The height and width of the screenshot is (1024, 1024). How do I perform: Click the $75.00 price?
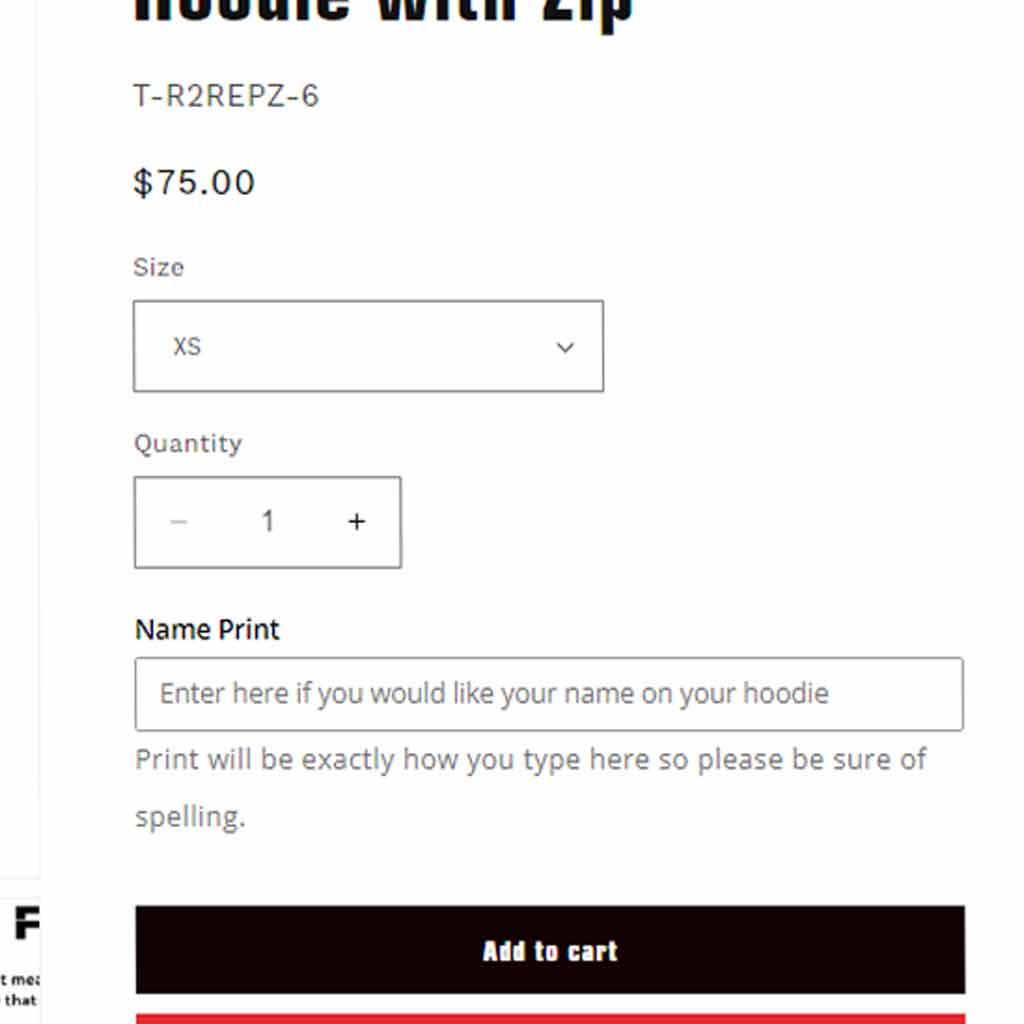pyautogui.click(x=194, y=182)
